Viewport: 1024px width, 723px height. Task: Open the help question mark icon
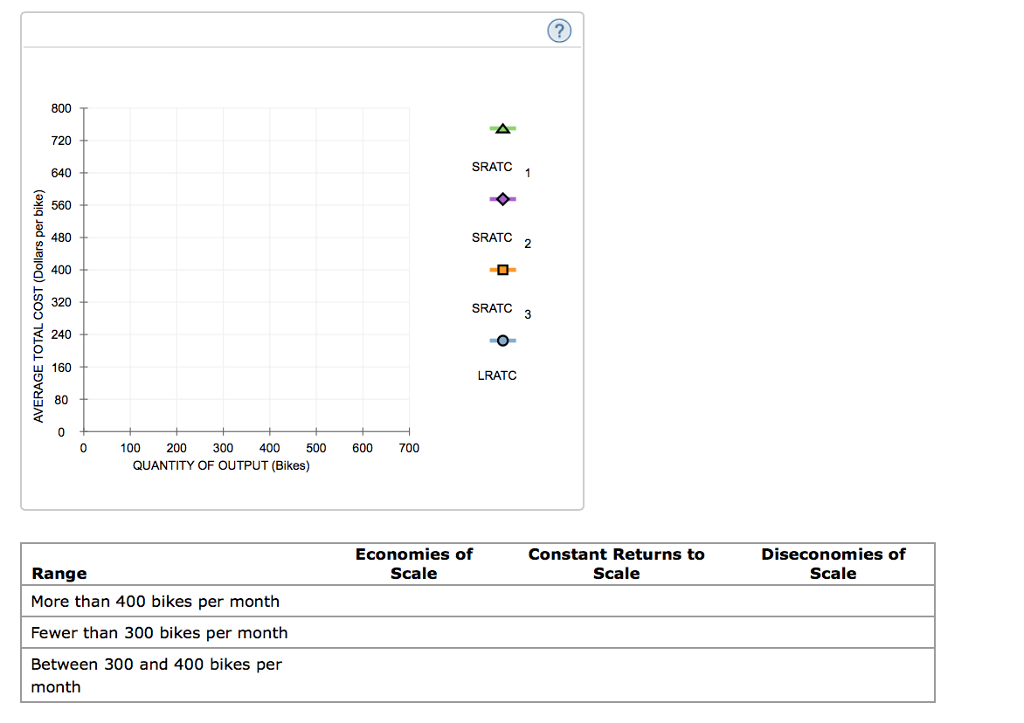559,32
